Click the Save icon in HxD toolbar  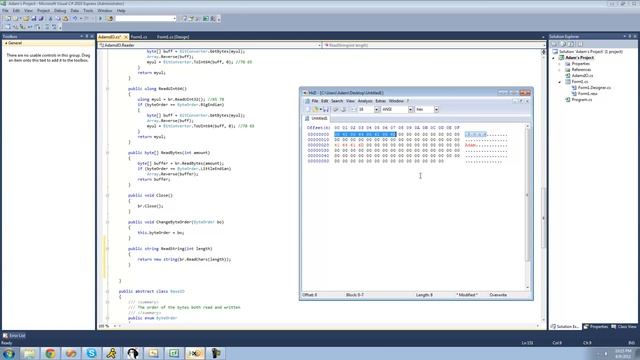(x=325, y=109)
